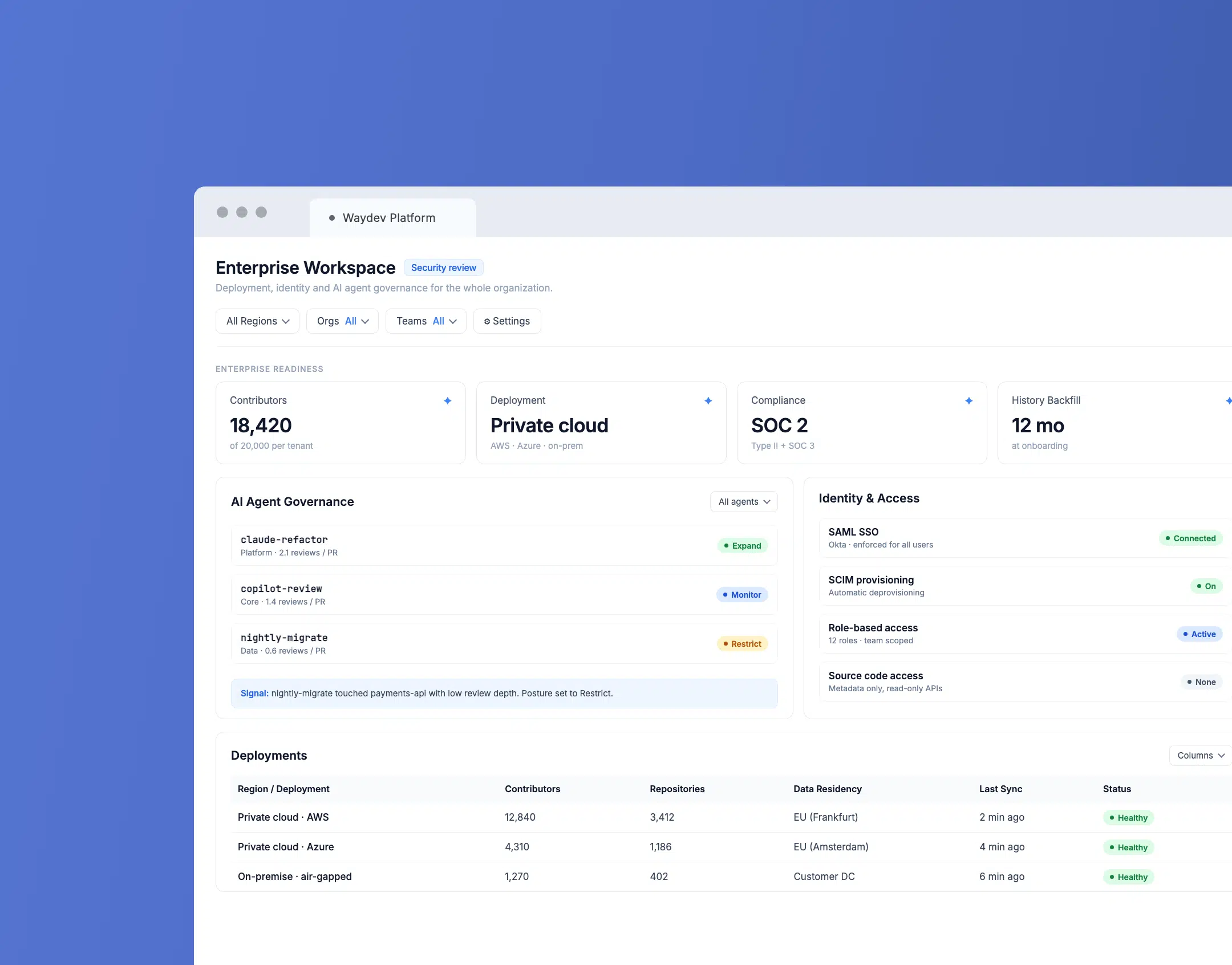Open Settings with the gear button
This screenshot has height=965, width=1232.
pyautogui.click(x=507, y=321)
